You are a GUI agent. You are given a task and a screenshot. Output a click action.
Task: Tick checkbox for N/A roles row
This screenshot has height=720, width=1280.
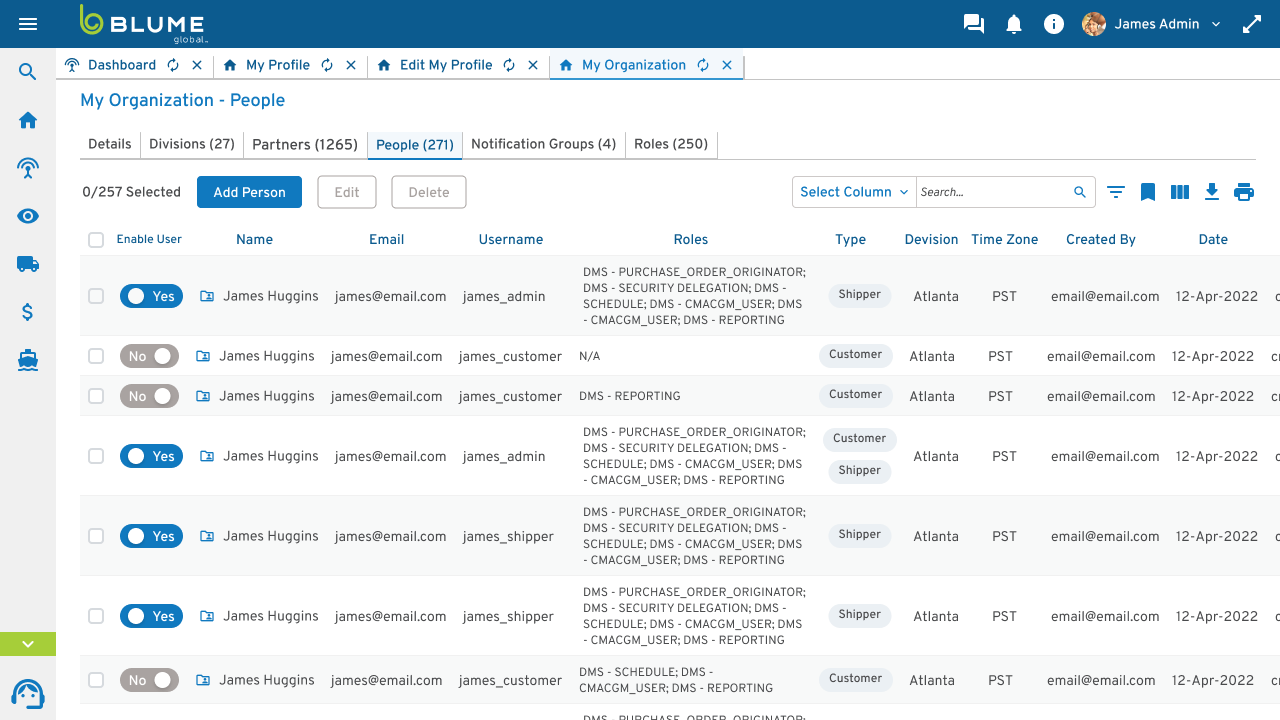pyautogui.click(x=96, y=356)
